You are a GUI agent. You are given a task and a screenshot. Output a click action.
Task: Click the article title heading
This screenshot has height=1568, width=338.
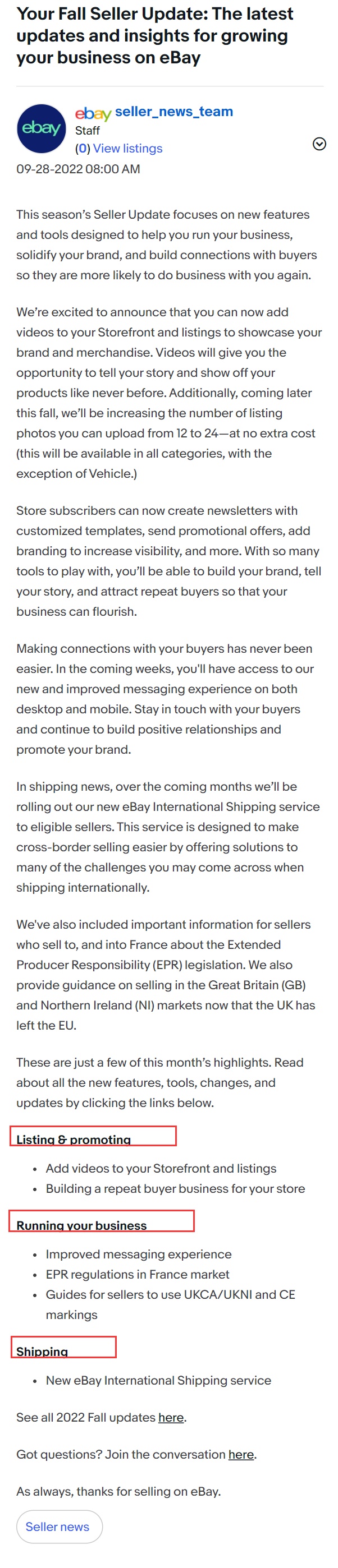155,36
